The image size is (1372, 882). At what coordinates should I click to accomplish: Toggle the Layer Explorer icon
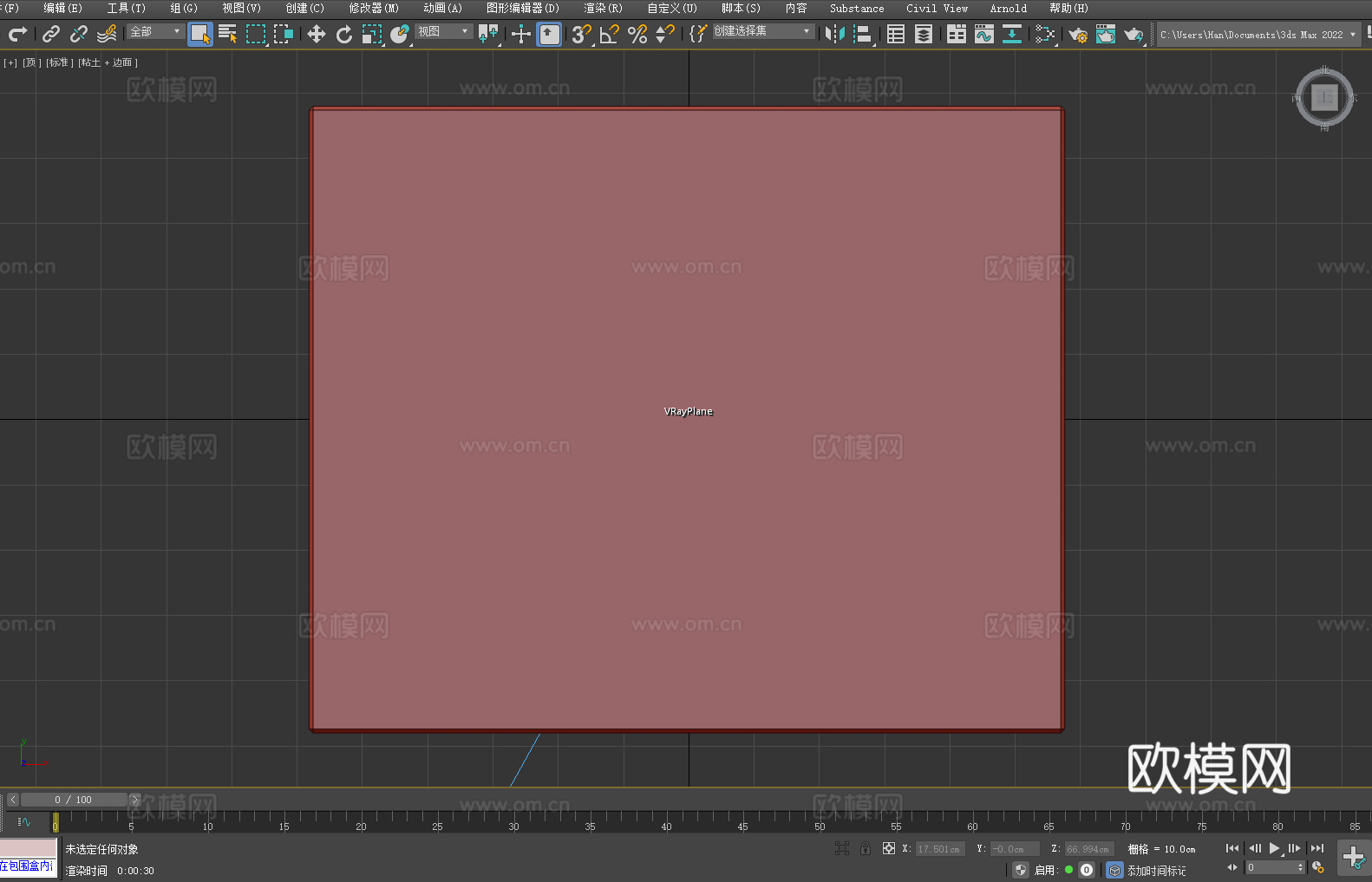click(924, 34)
